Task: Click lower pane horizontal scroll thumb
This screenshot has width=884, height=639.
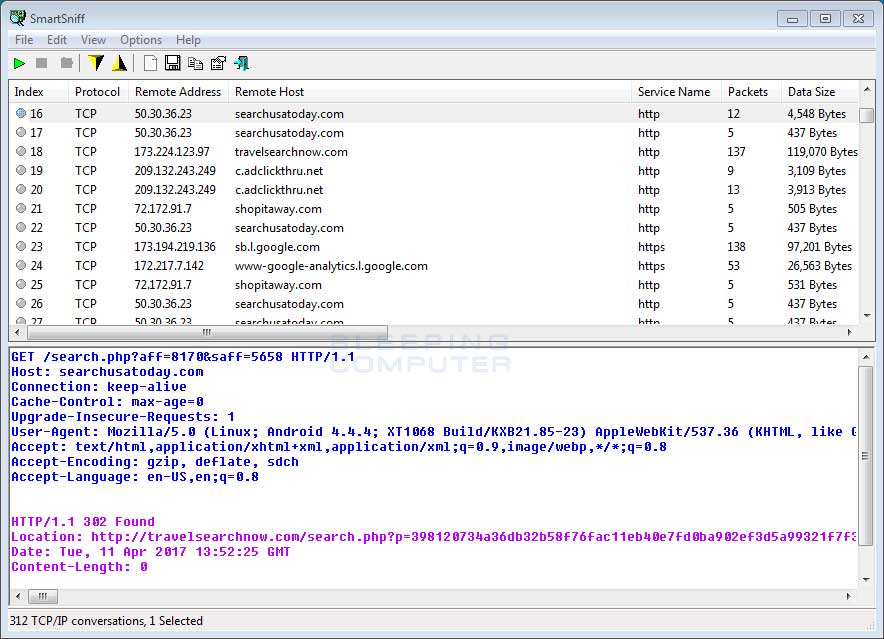Action: (x=43, y=596)
